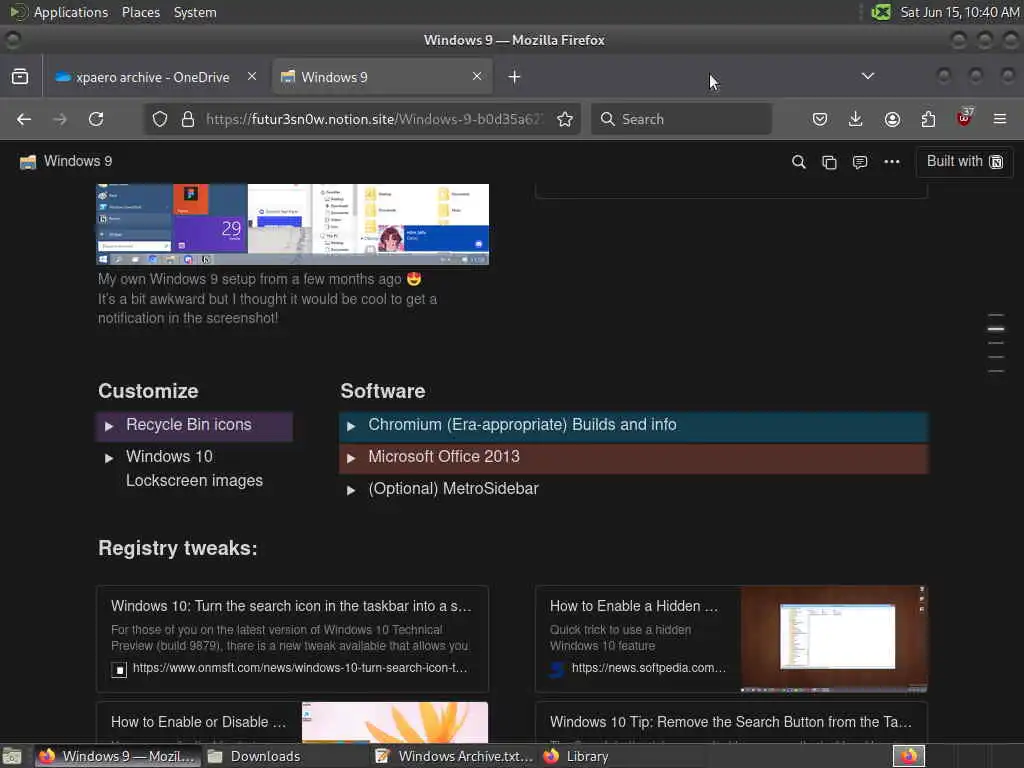Viewport: 1024px width, 768px height.
Task: Click the clock Sat Jun 15 10:40 AM
Action: (x=959, y=12)
